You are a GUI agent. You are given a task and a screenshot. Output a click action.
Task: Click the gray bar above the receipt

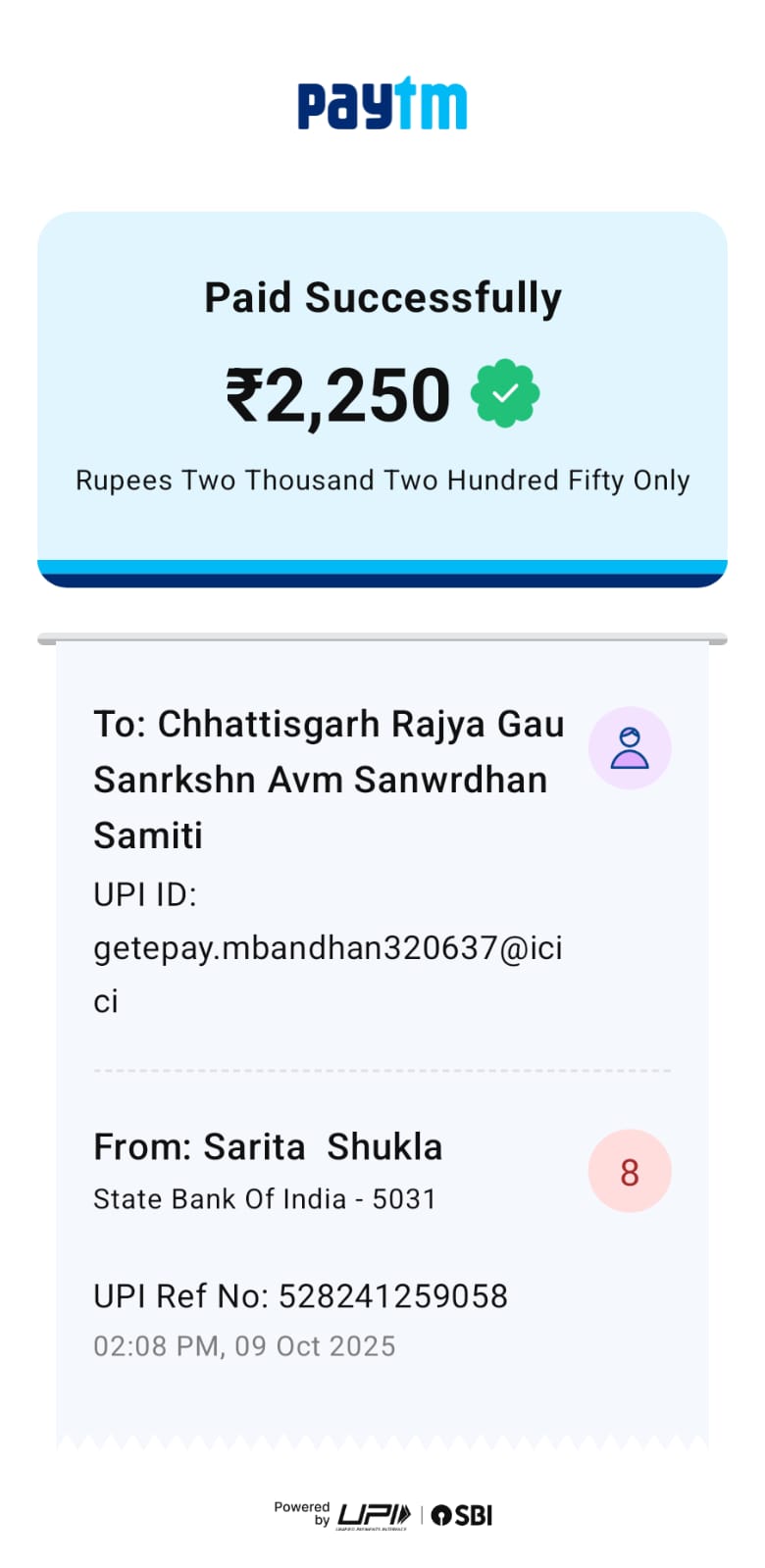tap(382, 639)
